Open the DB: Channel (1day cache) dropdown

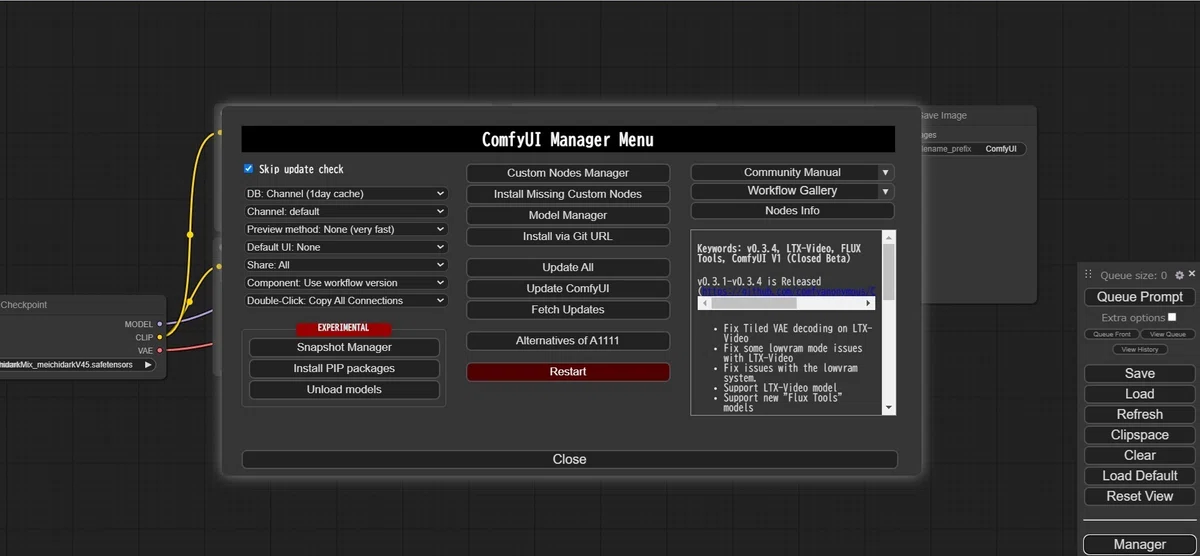346,193
